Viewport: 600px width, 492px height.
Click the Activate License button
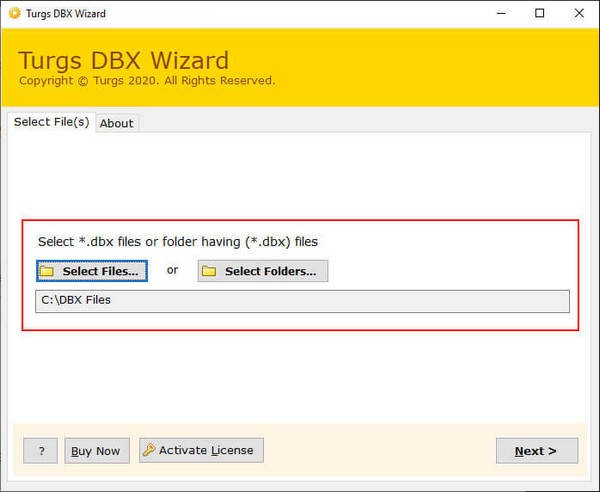point(201,450)
